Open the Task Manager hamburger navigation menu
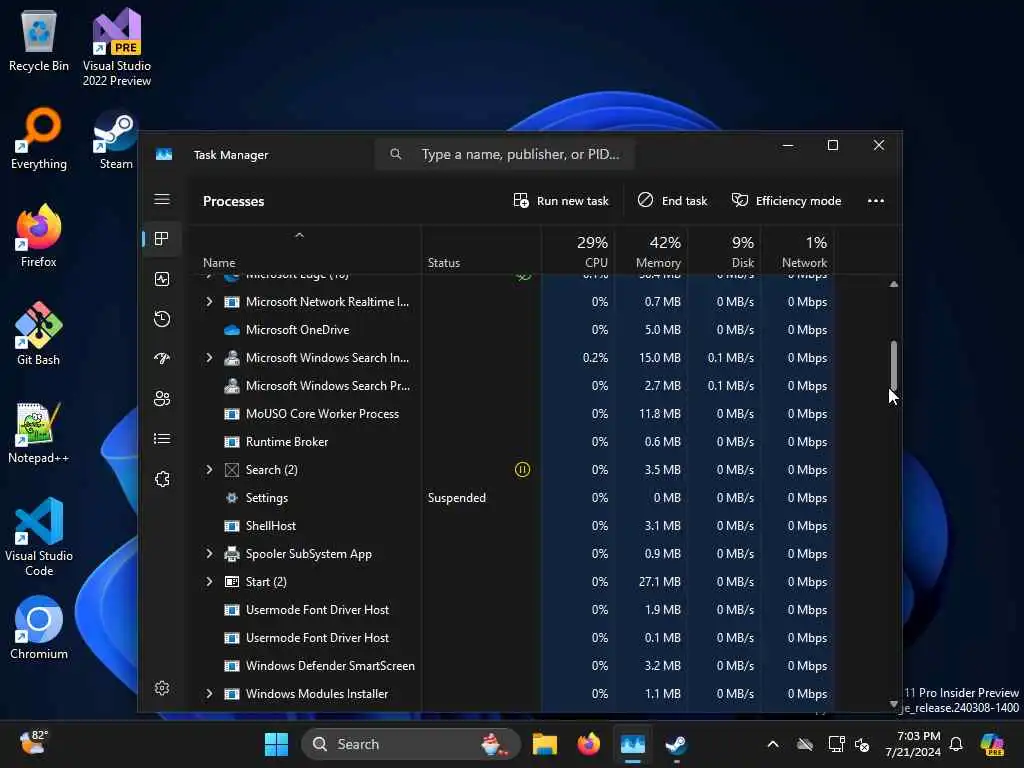 [162, 199]
